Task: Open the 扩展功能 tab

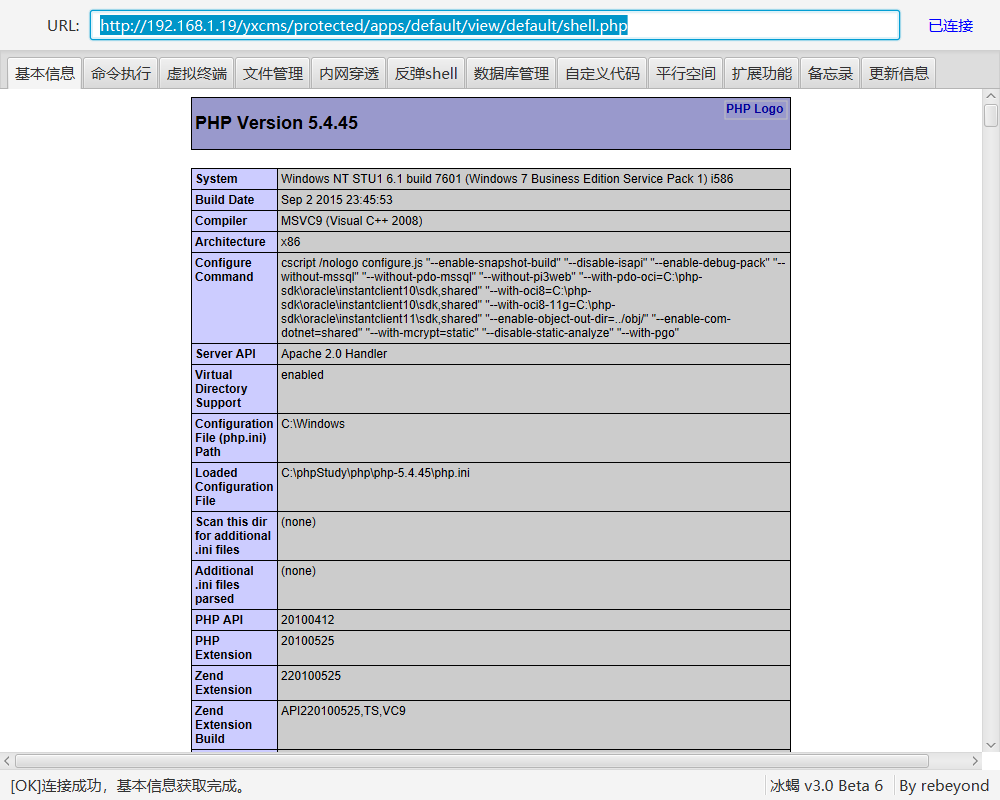Action: coord(761,73)
